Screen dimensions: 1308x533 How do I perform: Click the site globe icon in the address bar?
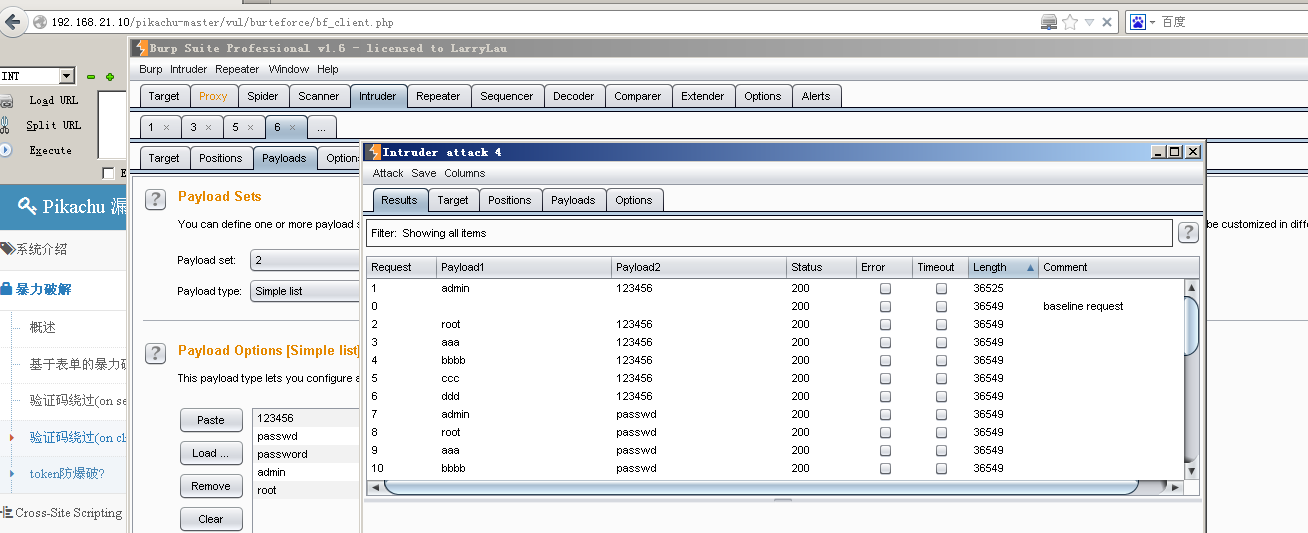40,22
